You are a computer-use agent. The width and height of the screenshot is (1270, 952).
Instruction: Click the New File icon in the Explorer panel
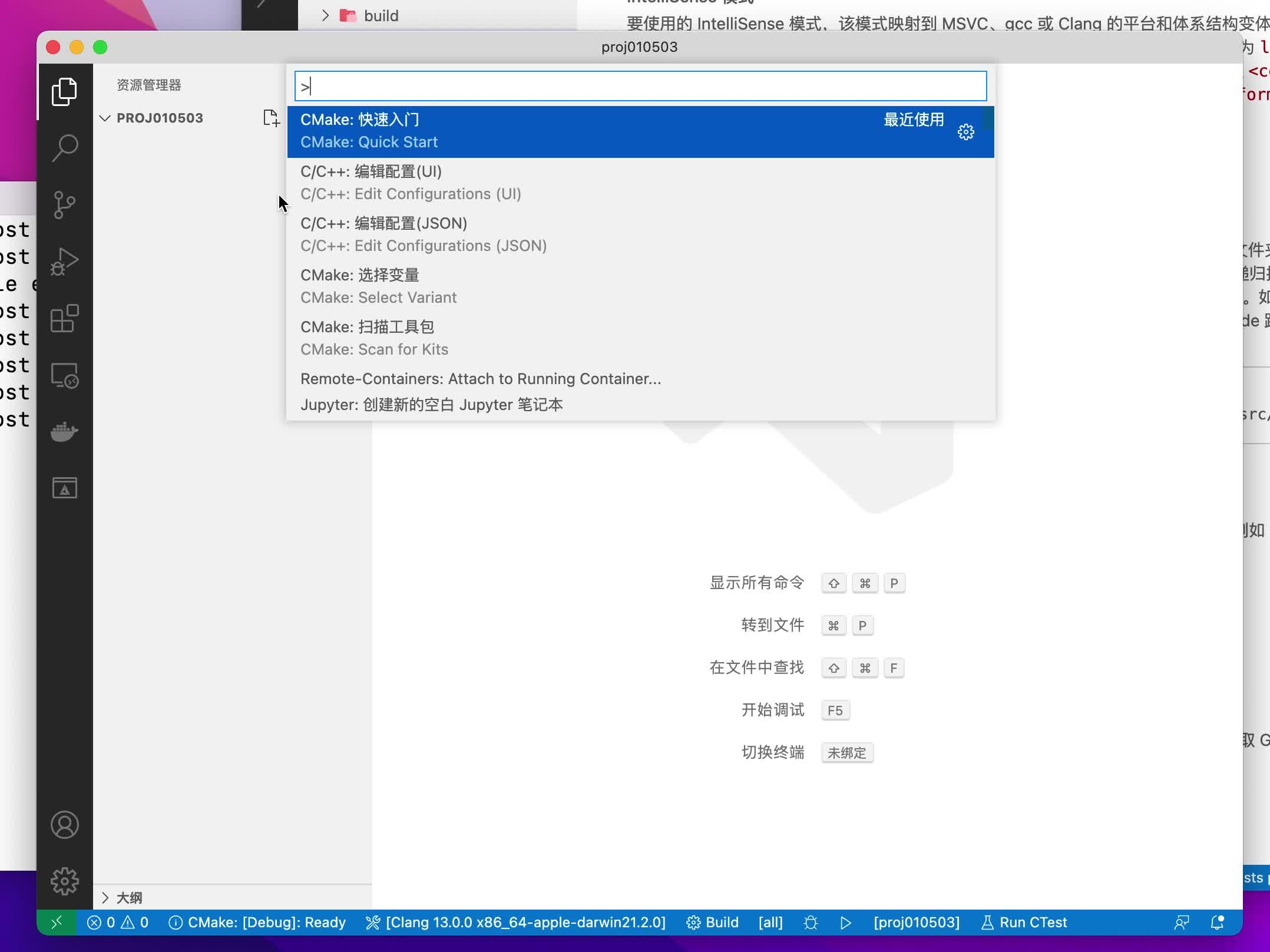[272, 118]
